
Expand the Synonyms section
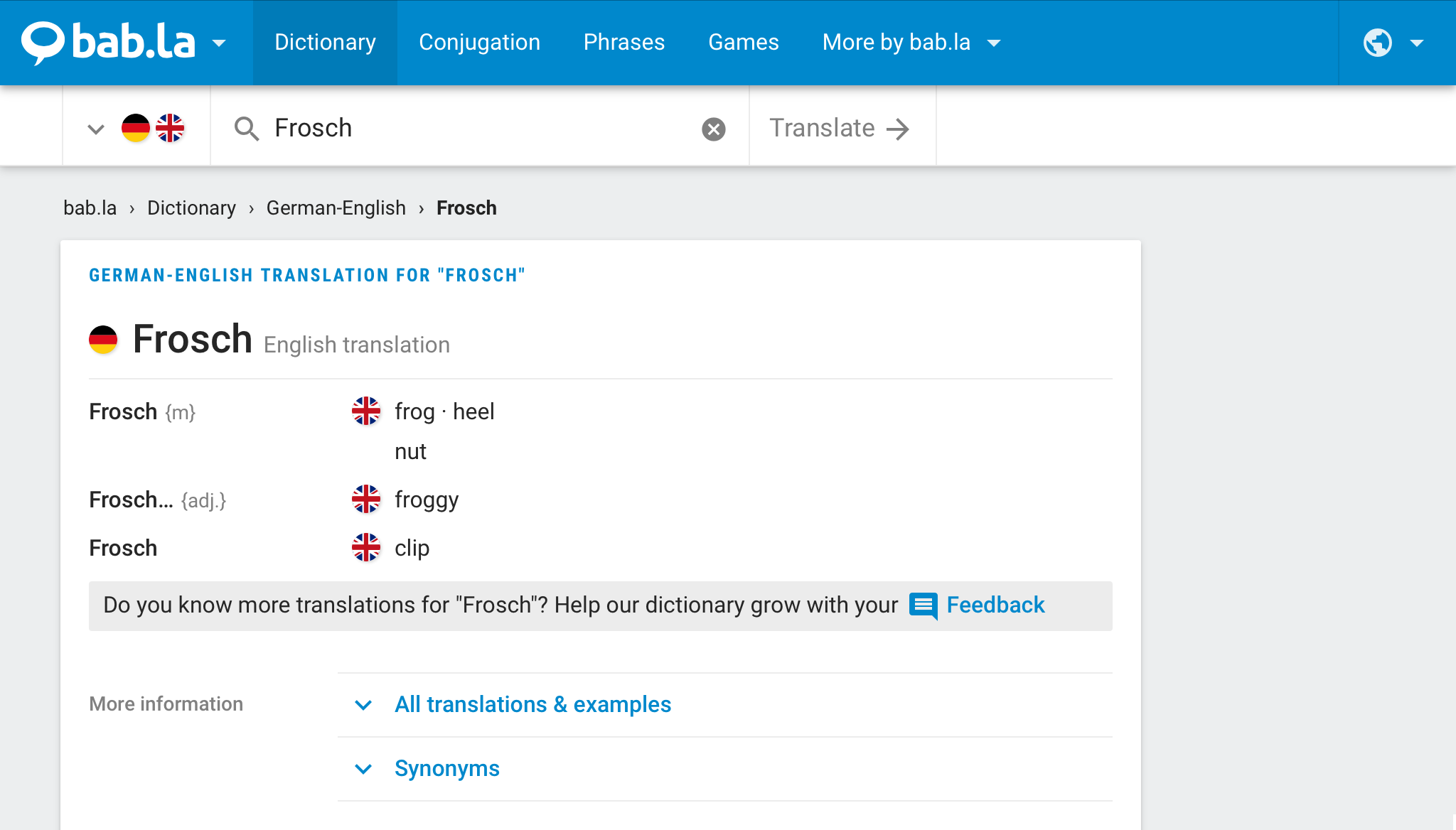tap(446, 768)
